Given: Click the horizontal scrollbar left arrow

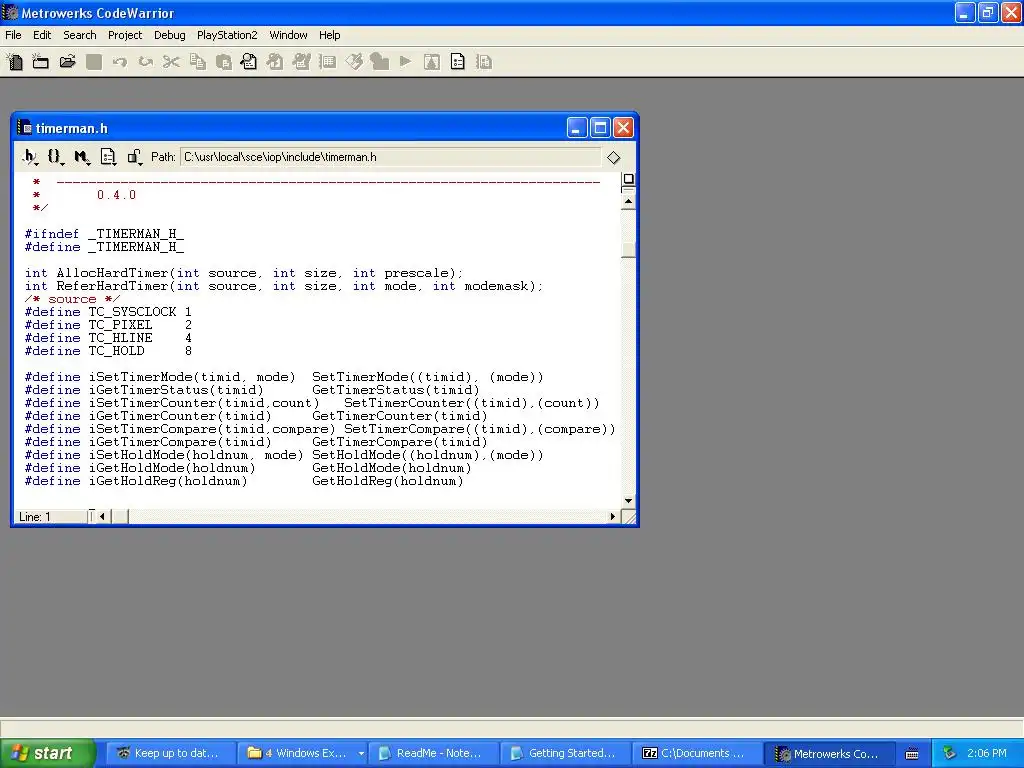Looking at the screenshot, I should click(103, 517).
